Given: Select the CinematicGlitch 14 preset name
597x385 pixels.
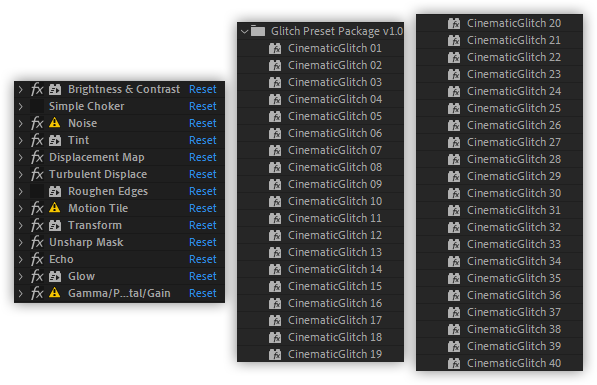Looking at the screenshot, I should point(335,269).
